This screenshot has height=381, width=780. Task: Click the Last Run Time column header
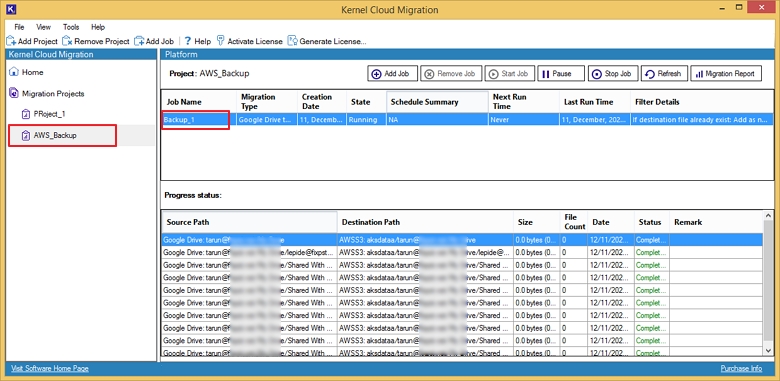[595, 101]
